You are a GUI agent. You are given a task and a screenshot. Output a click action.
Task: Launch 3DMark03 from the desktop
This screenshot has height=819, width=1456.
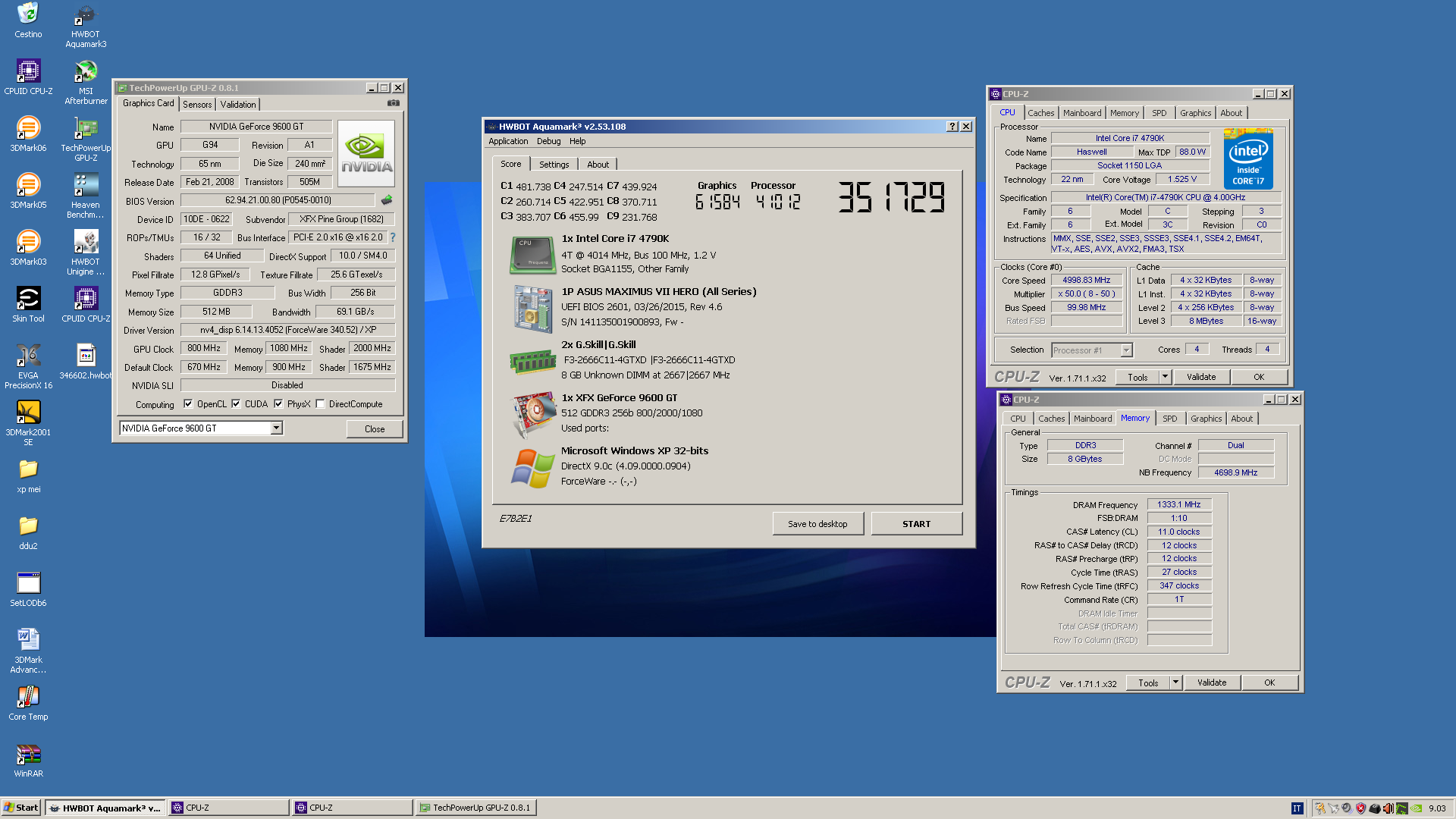[x=28, y=247]
